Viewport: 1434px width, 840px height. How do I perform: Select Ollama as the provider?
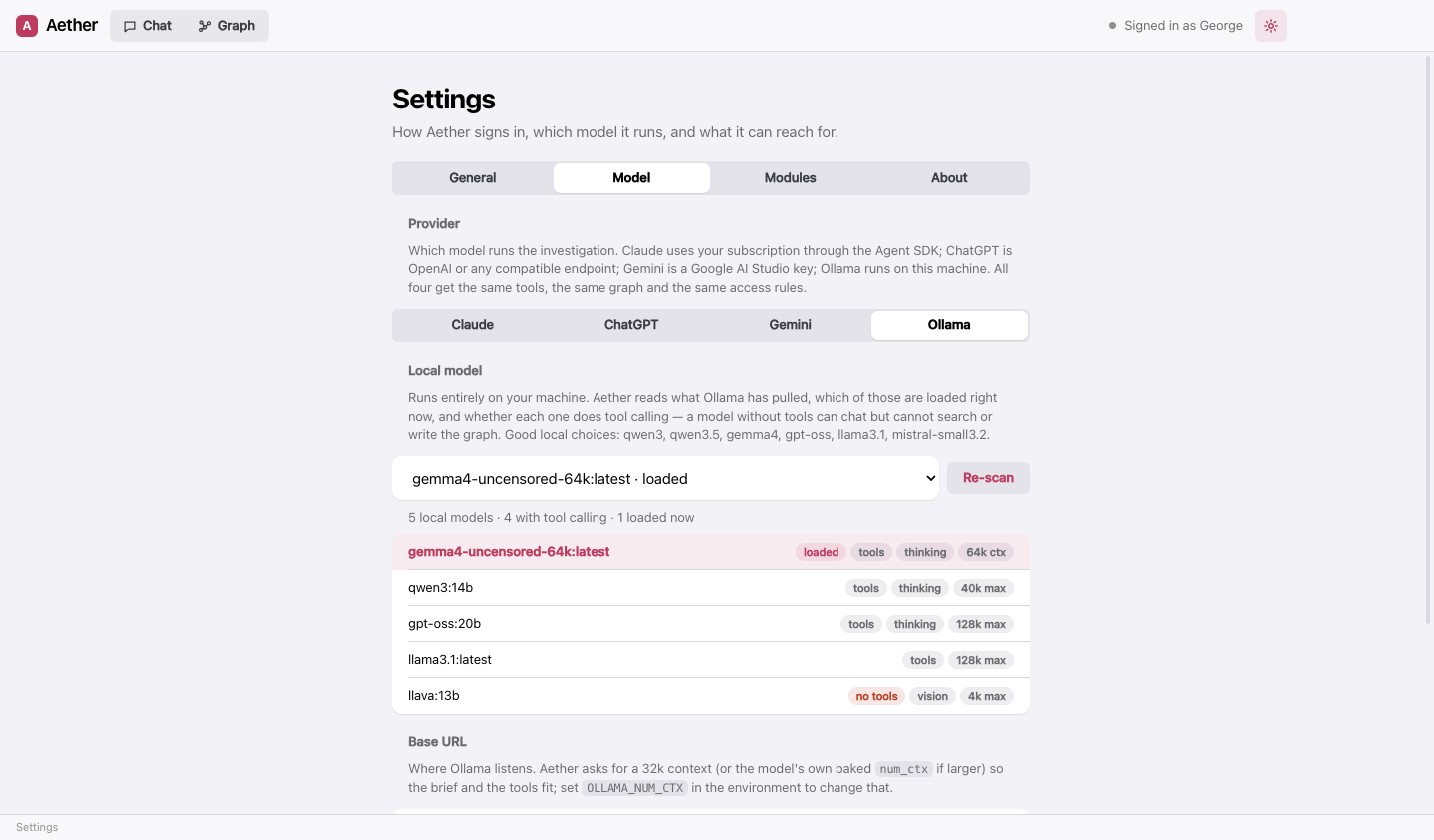[x=949, y=325]
